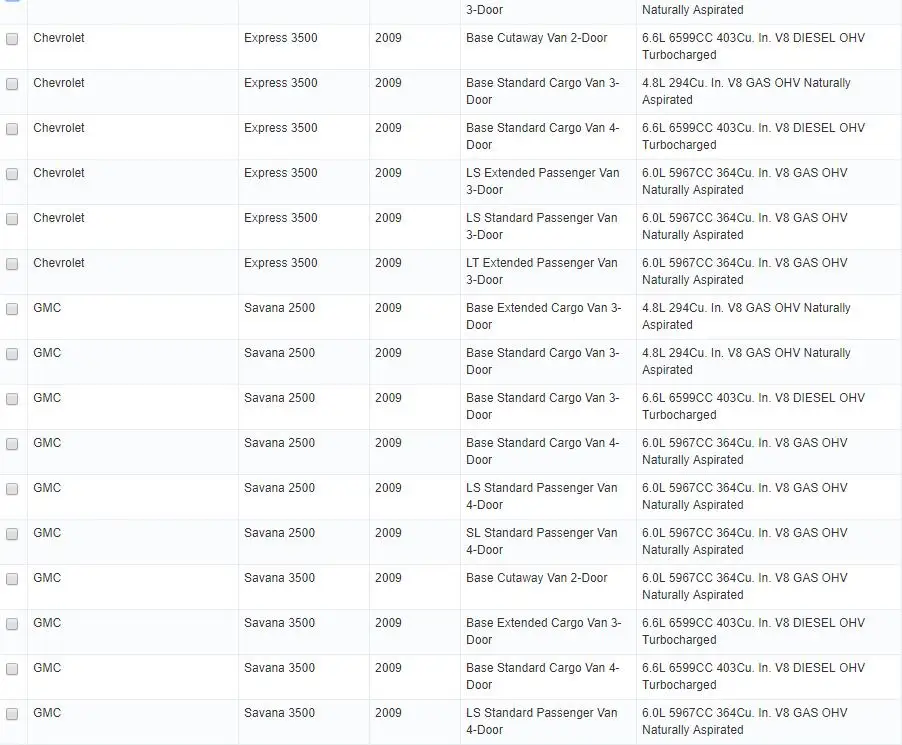Click year '2009' in Chevrolet Base Cutaway Van row
The width and height of the screenshot is (902, 745).
click(388, 38)
